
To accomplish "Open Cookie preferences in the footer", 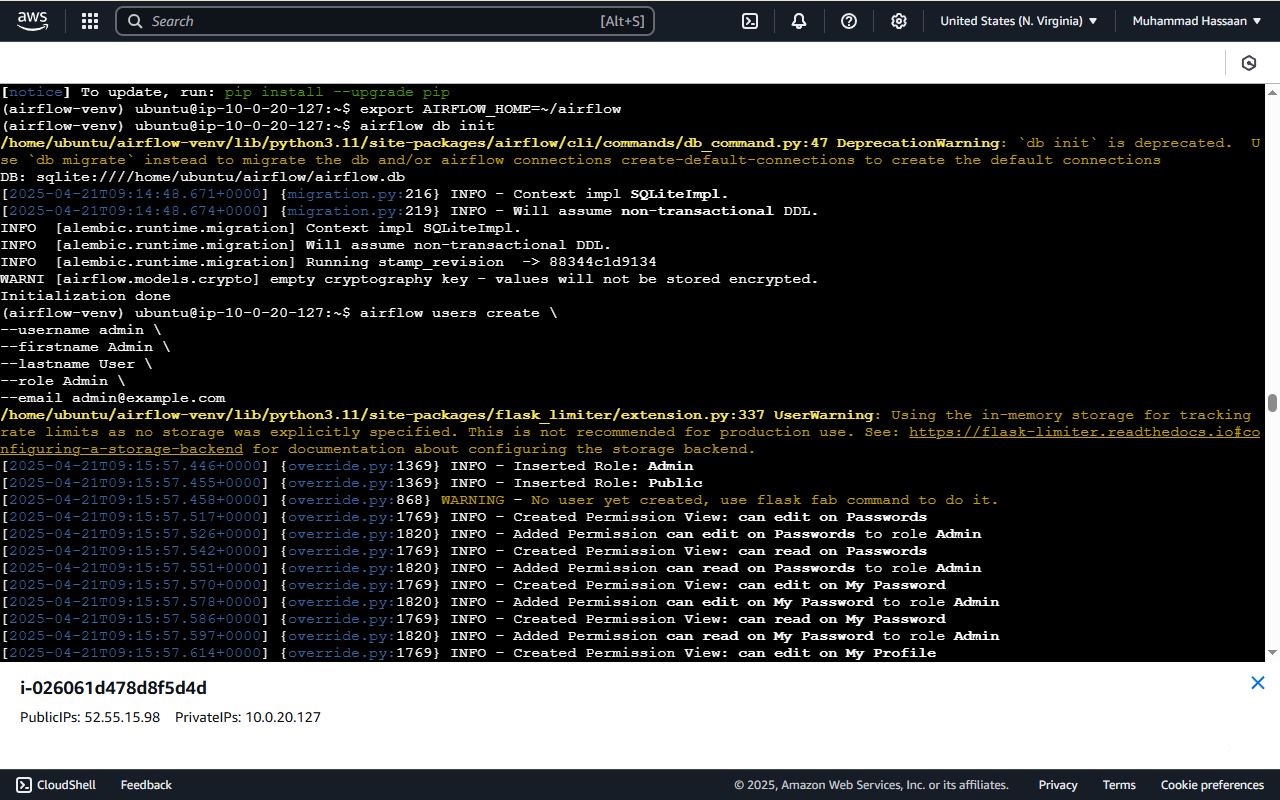I will click(x=1212, y=785).
